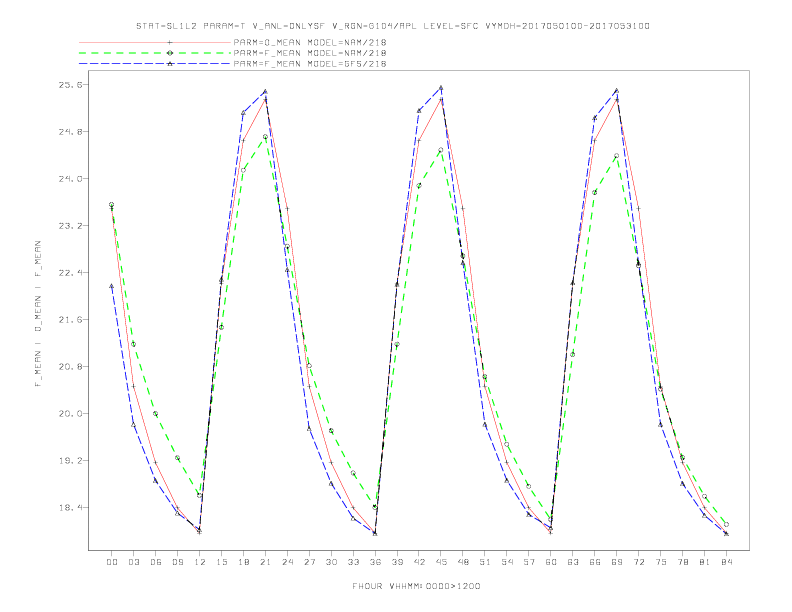
Task: Click the x-axis tick label 69
Action: 617,562
